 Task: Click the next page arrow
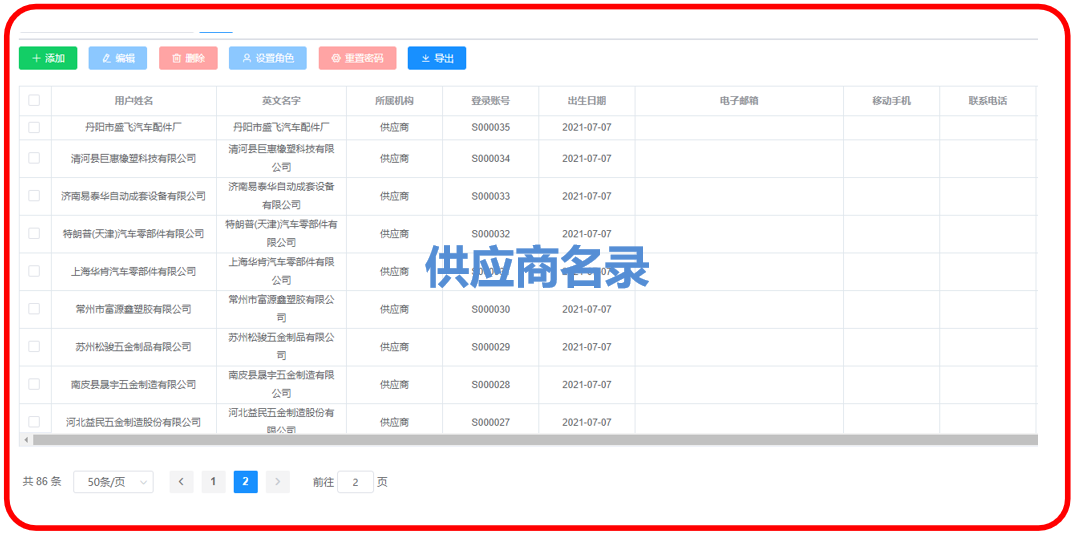(278, 482)
